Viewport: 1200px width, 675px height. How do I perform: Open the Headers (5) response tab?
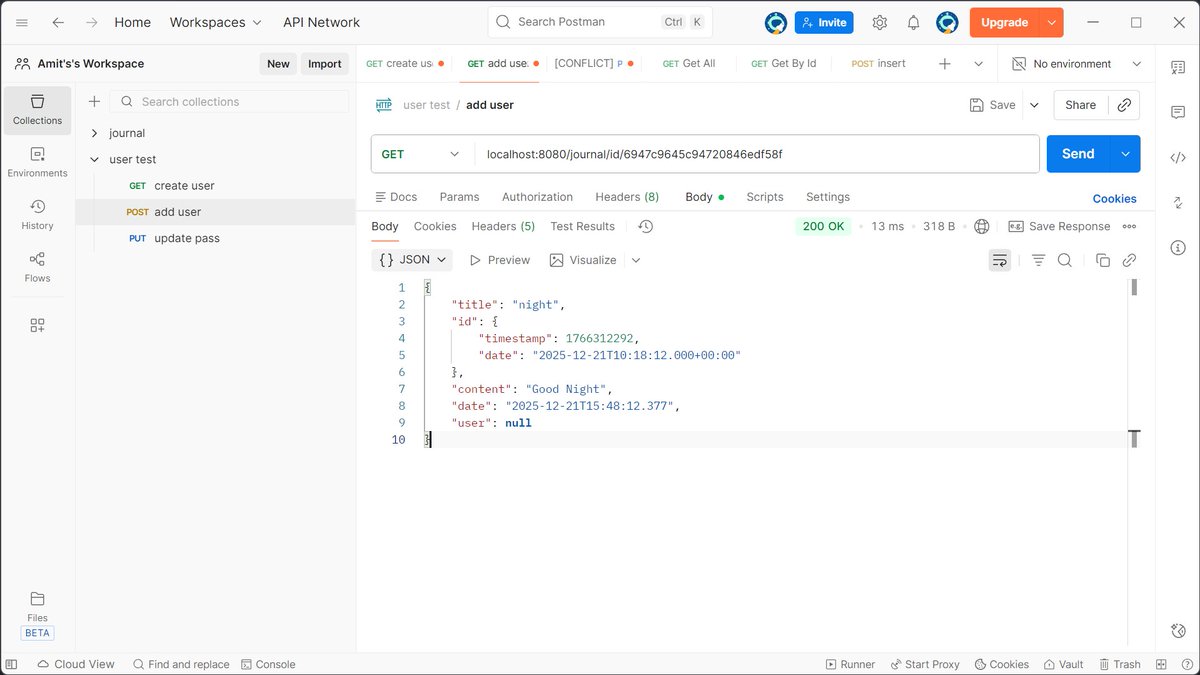pos(503,226)
